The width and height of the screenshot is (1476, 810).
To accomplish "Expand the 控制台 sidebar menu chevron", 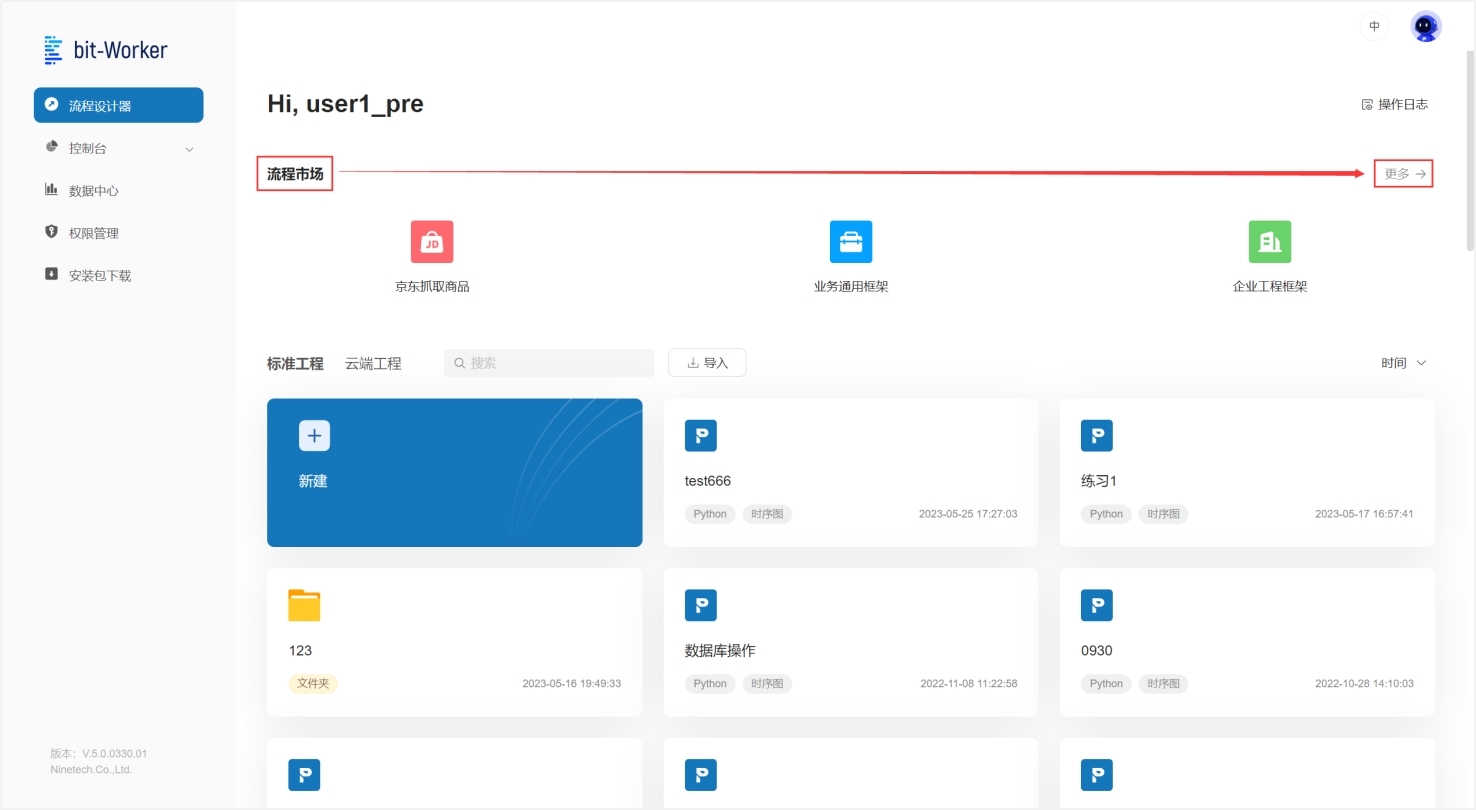I will click(x=189, y=149).
